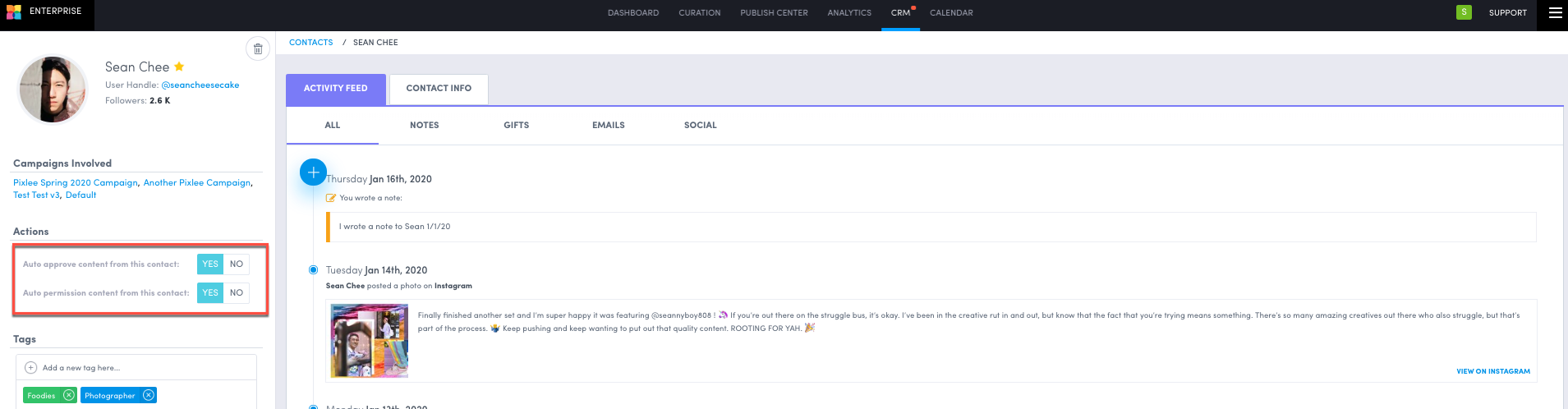The width and height of the screenshot is (1568, 409).
Task: Click the green S account badge
Action: click(x=1464, y=12)
